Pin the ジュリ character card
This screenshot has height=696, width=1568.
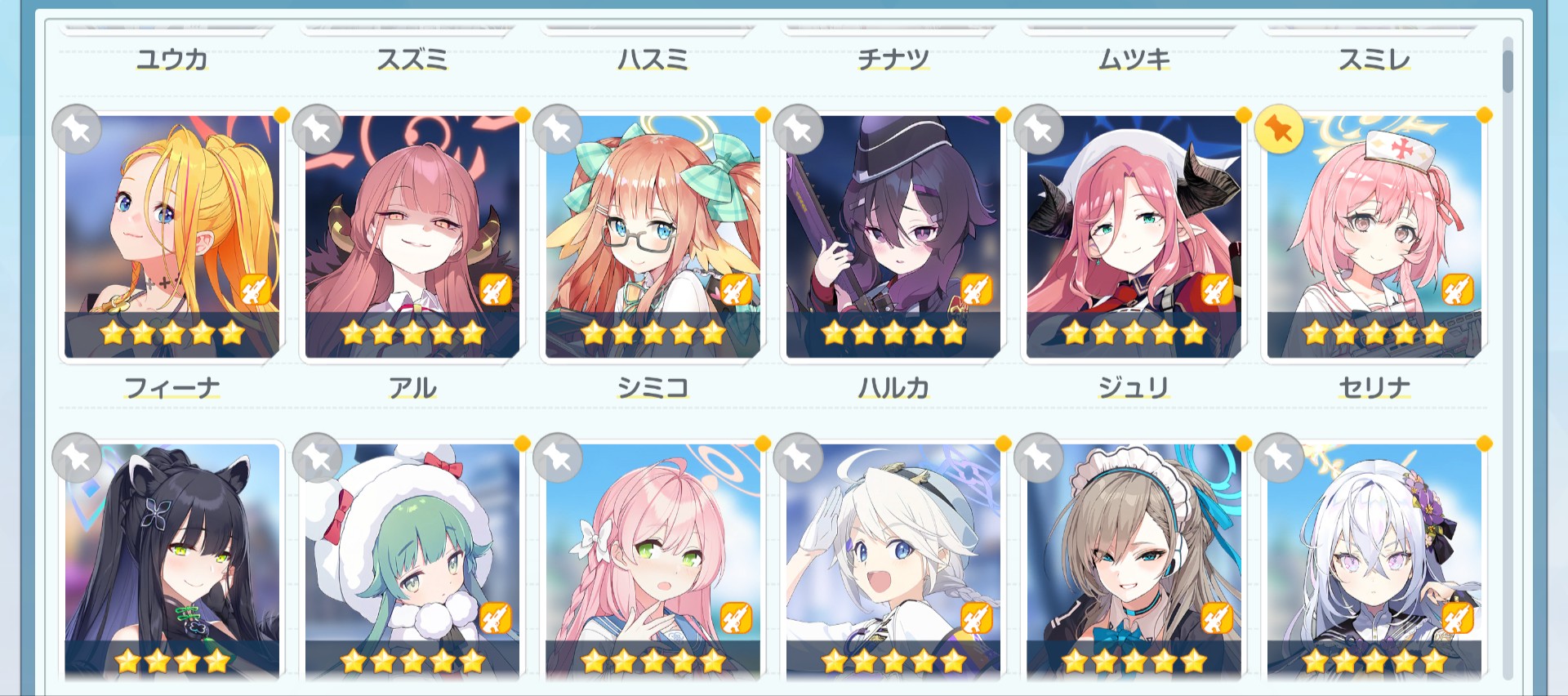[1038, 129]
